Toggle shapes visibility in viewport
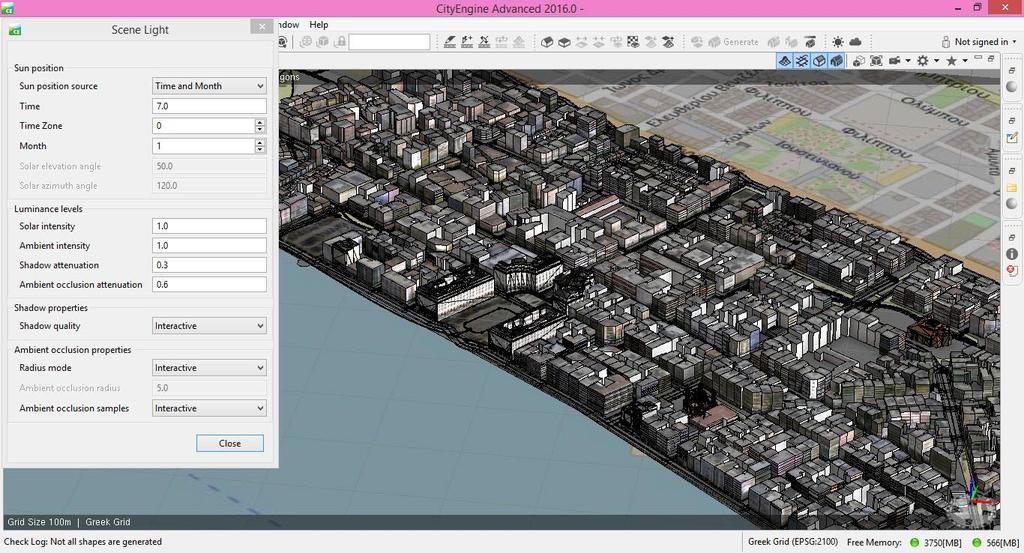 point(819,61)
